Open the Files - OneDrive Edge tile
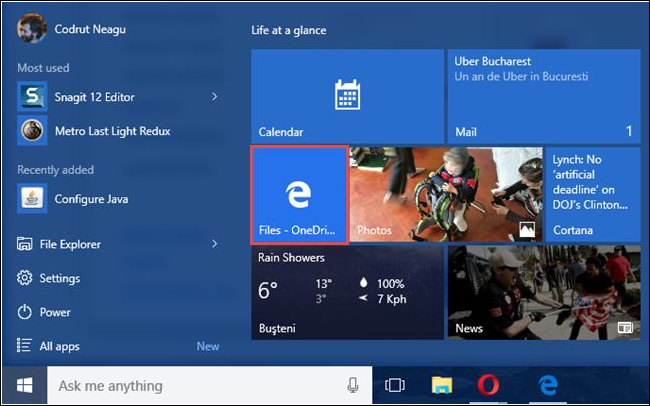The height and width of the screenshot is (406, 650). pyautogui.click(x=299, y=194)
